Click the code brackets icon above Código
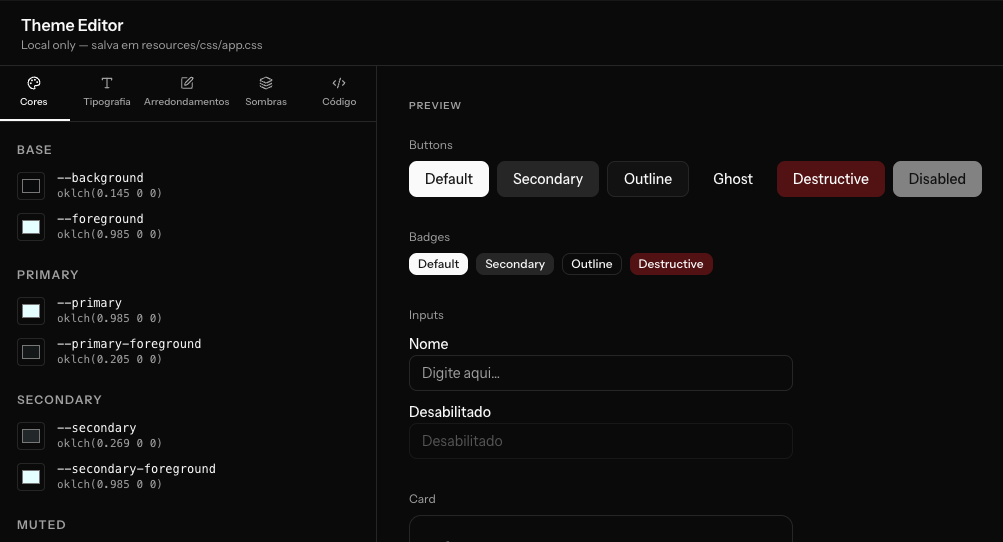Image resolution: width=1003 pixels, height=542 pixels. [x=339, y=83]
